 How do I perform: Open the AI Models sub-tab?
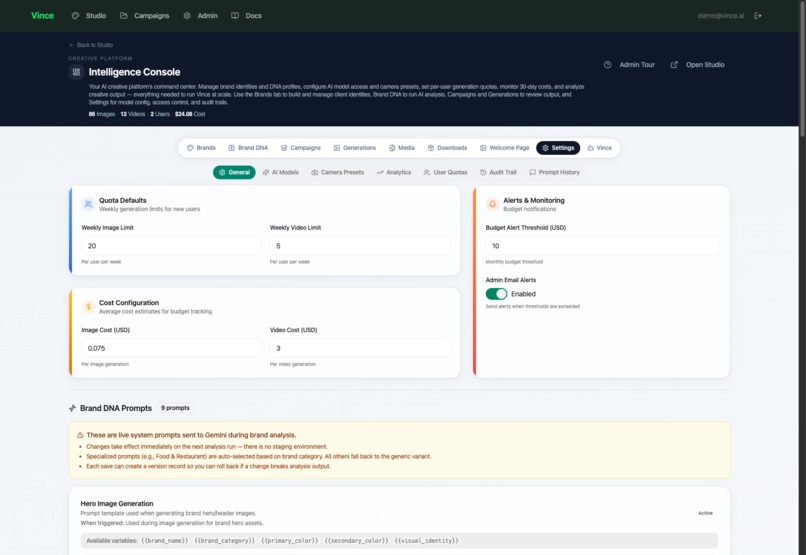(281, 172)
